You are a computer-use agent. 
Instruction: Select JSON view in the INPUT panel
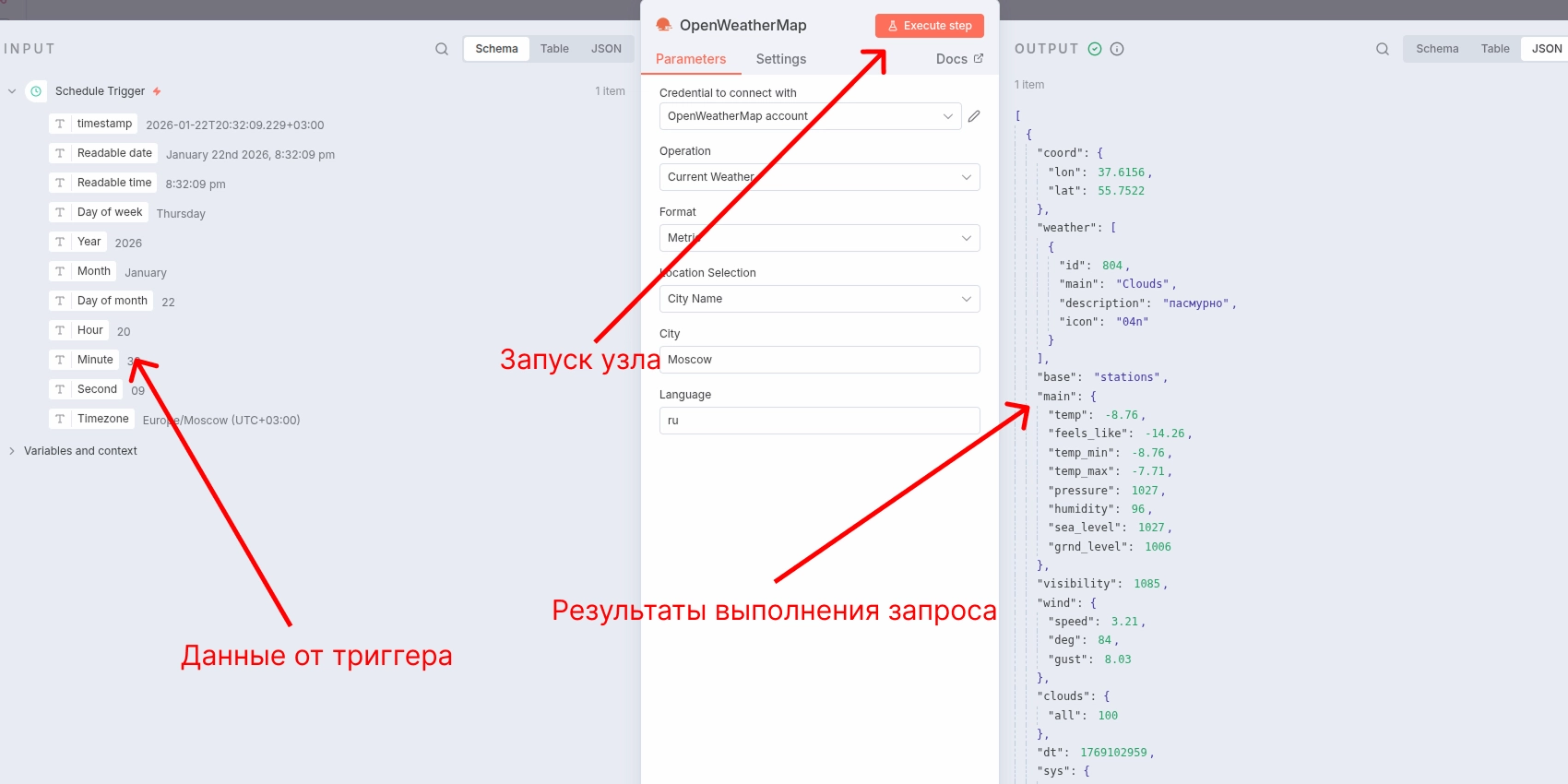pos(606,49)
